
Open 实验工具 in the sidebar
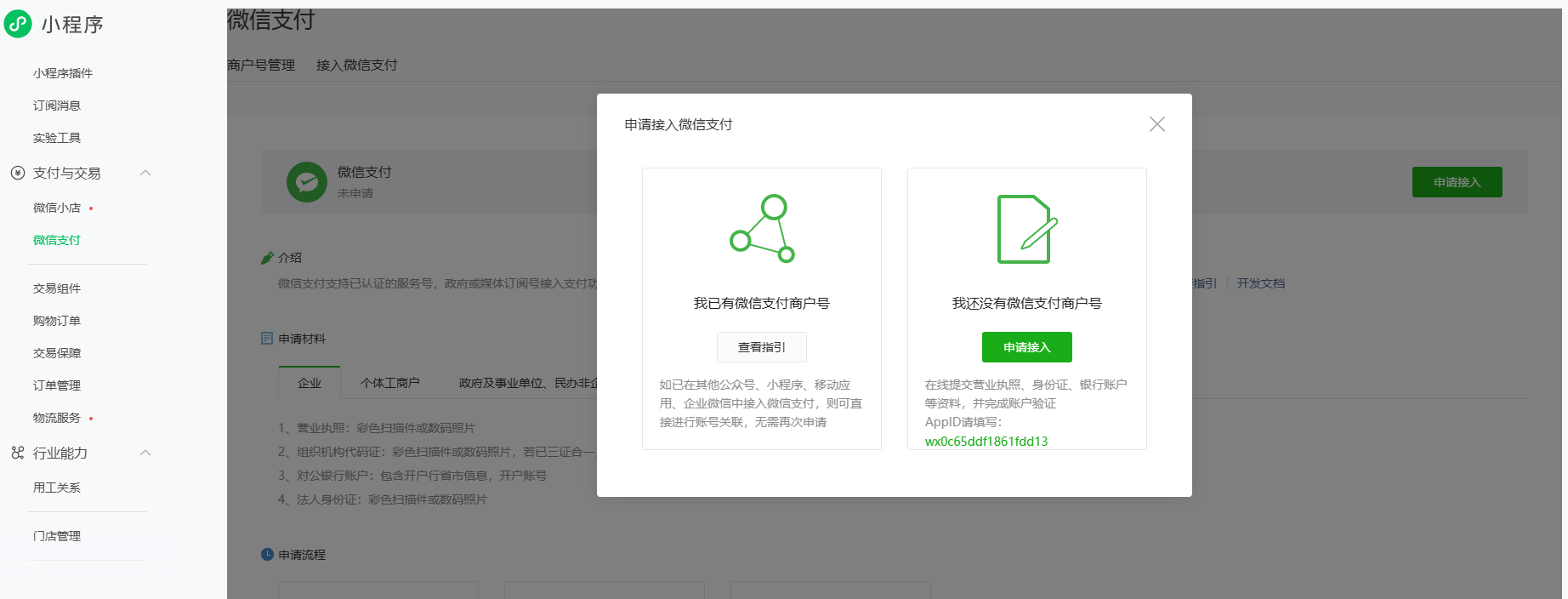click(x=57, y=138)
